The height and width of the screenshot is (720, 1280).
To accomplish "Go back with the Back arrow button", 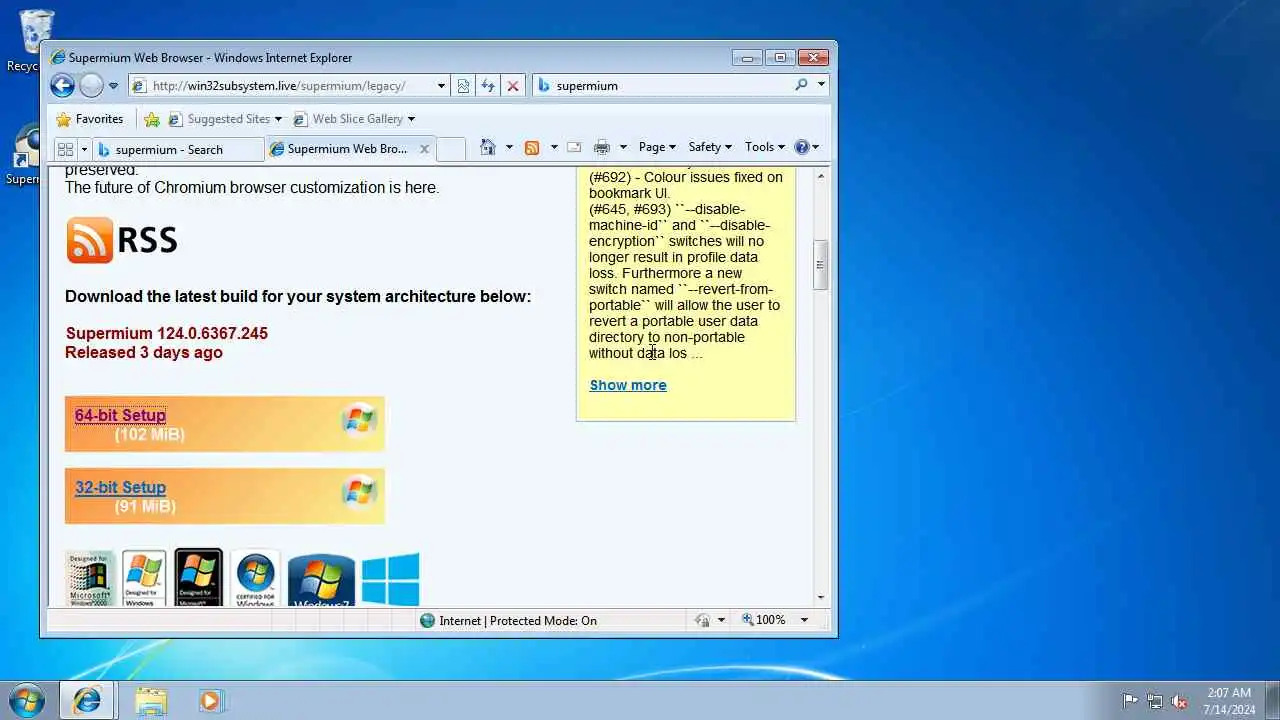I will (x=62, y=86).
